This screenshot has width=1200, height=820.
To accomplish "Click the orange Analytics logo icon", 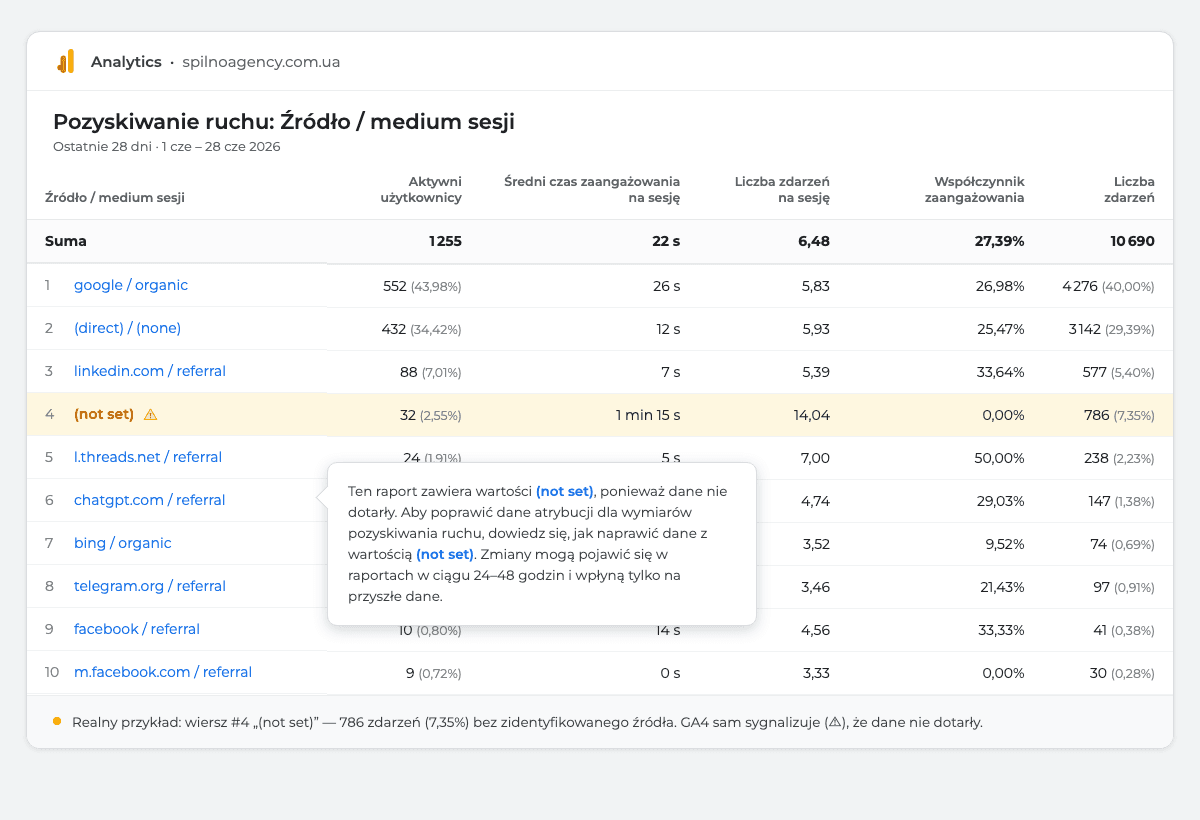I will (66, 62).
